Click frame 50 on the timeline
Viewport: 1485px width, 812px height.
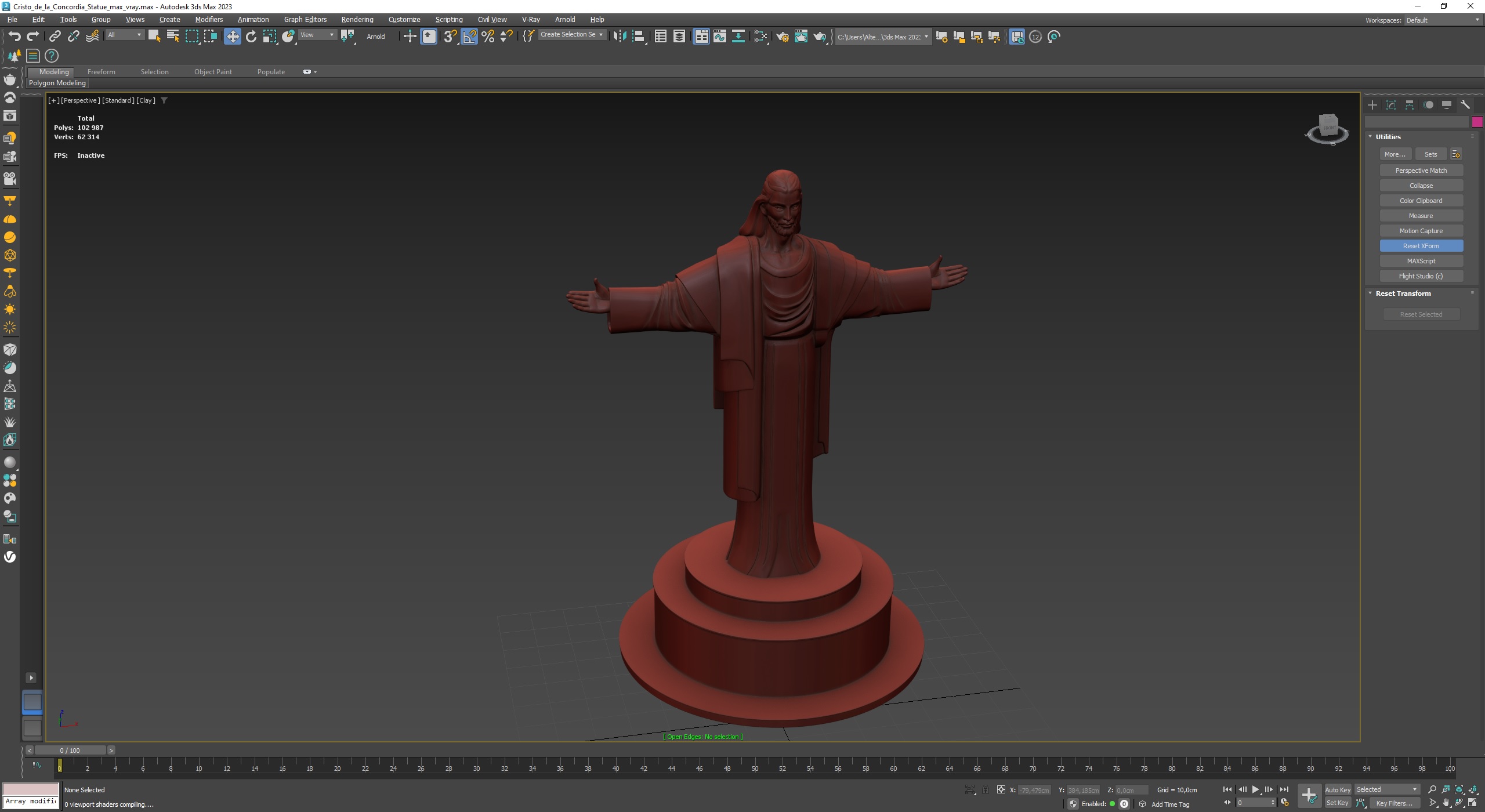coord(755,768)
